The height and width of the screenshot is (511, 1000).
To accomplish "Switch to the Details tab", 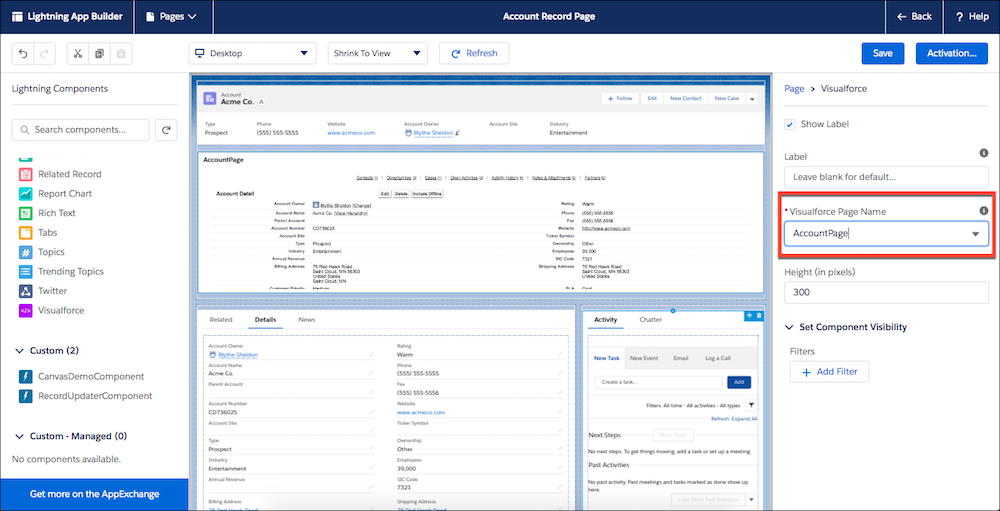I will [x=265, y=320].
